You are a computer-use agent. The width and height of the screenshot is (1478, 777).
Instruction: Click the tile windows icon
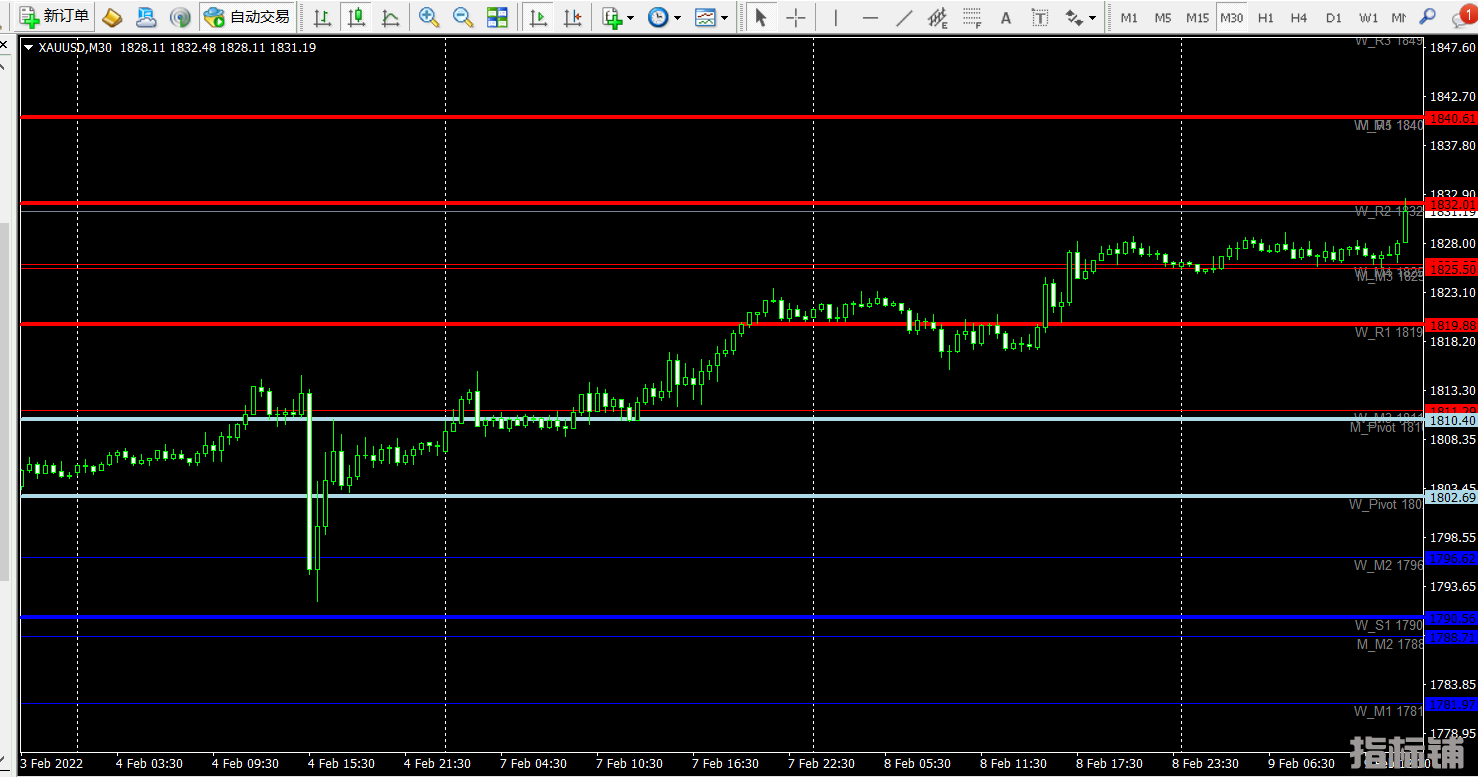click(x=497, y=17)
